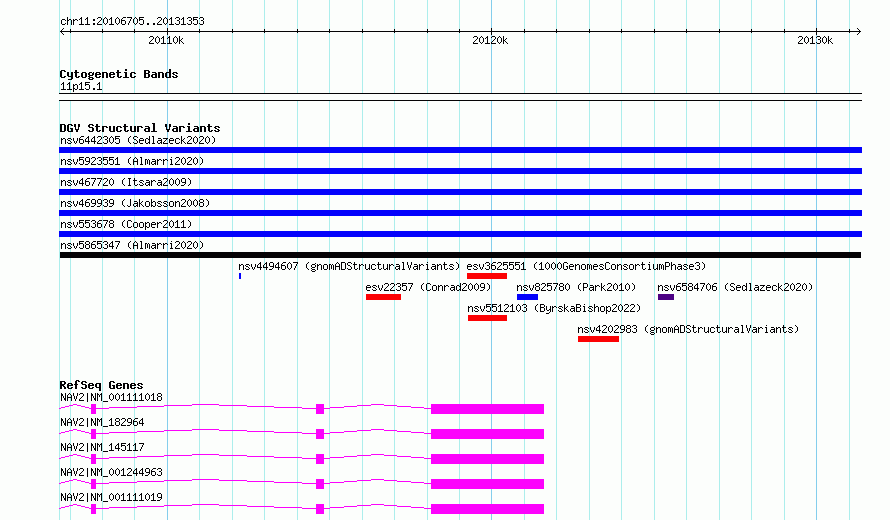Click label esv22357 (Conrad2009)
Image resolution: width=890 pixels, height=520 pixels.
coord(429,287)
